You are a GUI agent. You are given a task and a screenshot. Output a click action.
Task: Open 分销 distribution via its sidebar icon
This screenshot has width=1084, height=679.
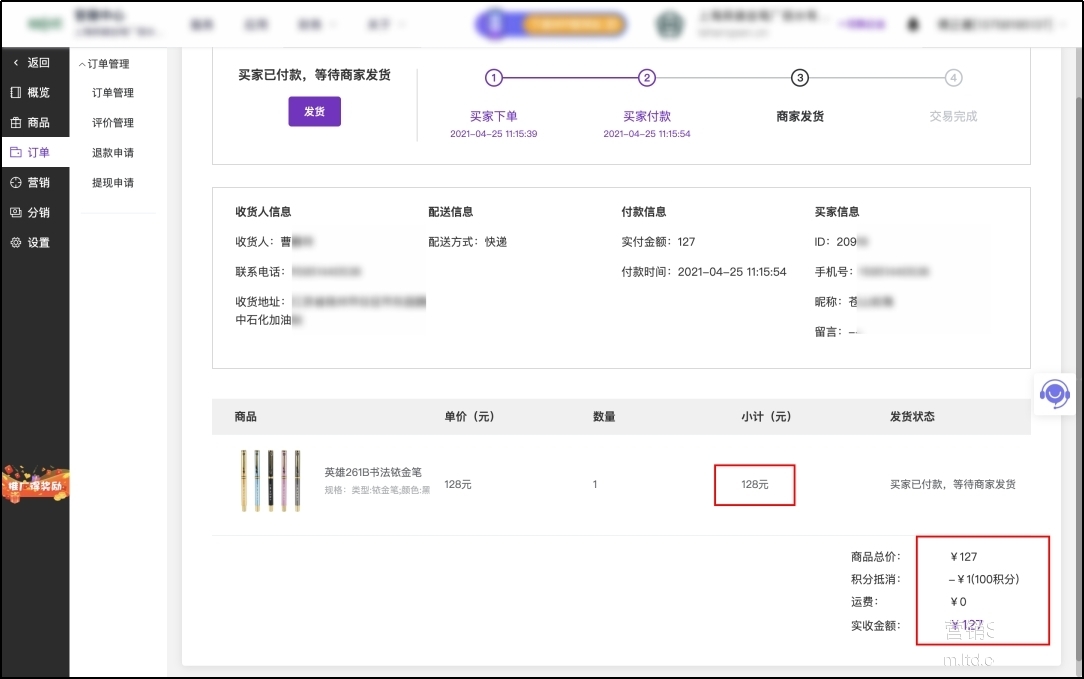tap(14, 212)
